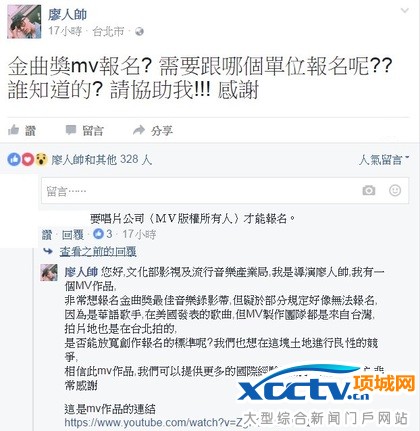Viewport: 420px width, 431px height.
Task: Click the 讚 link under the comment
Action: pos(47,235)
